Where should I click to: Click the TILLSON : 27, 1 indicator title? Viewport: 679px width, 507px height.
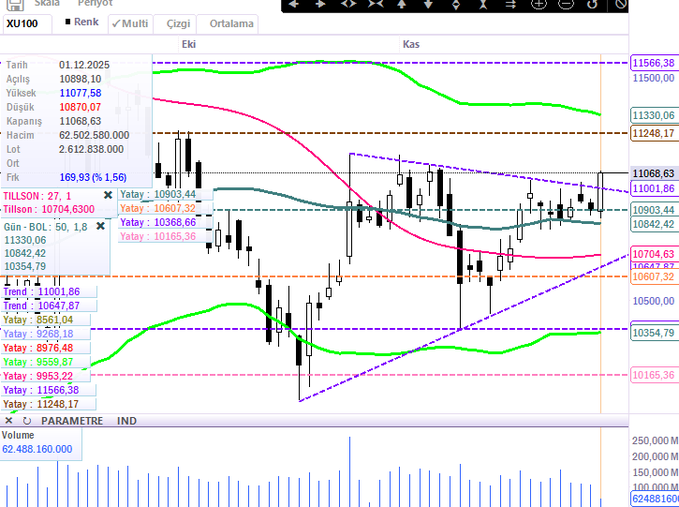[x=37, y=196]
